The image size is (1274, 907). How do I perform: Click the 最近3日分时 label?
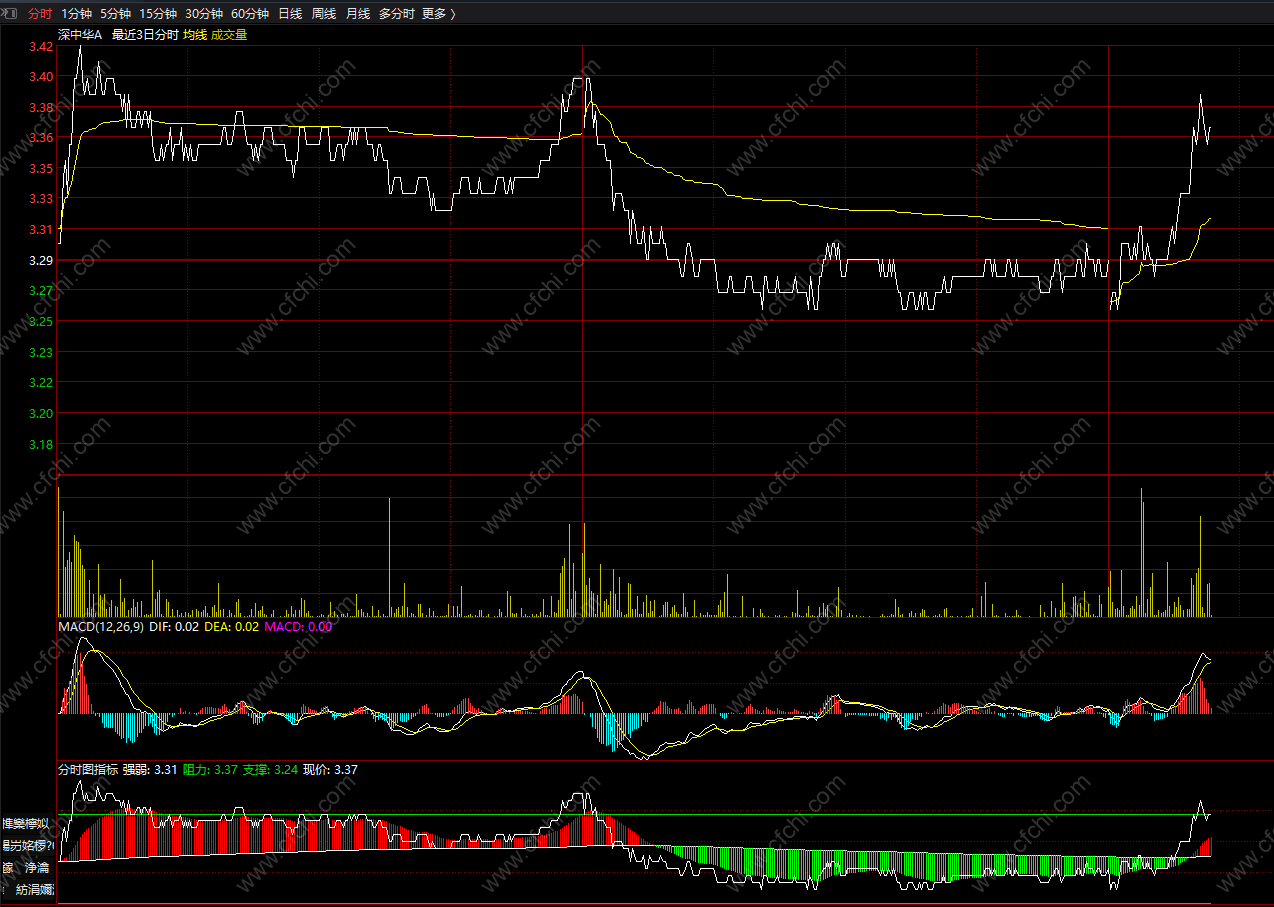[145, 34]
